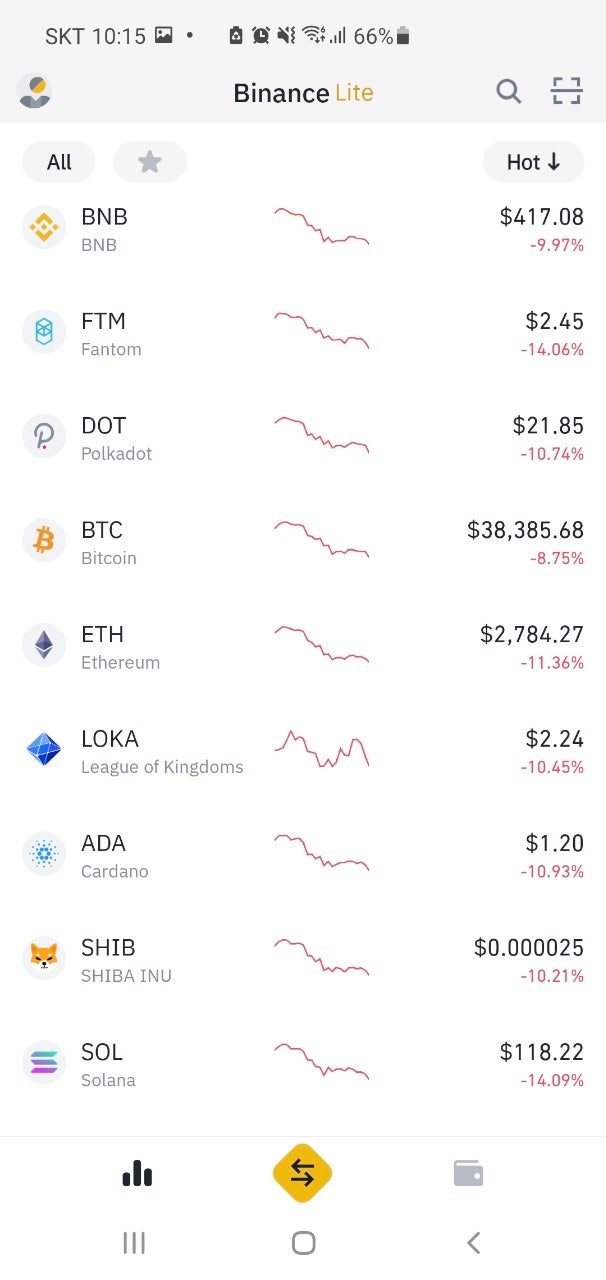This screenshot has width=606, height=1280.
Task: Tap the yellow Trade swap button
Action: coord(302,1173)
